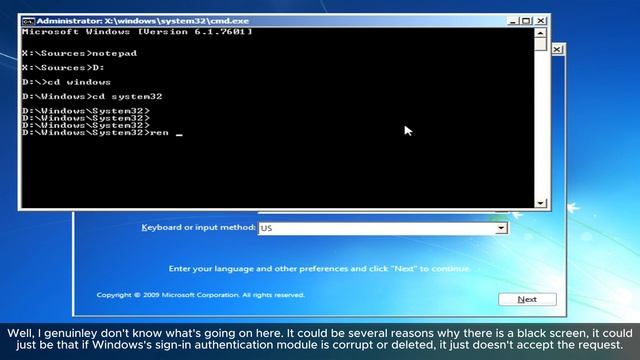
Task: Click the cmd vertical scrollbar thumb
Action: [x=540, y=44]
